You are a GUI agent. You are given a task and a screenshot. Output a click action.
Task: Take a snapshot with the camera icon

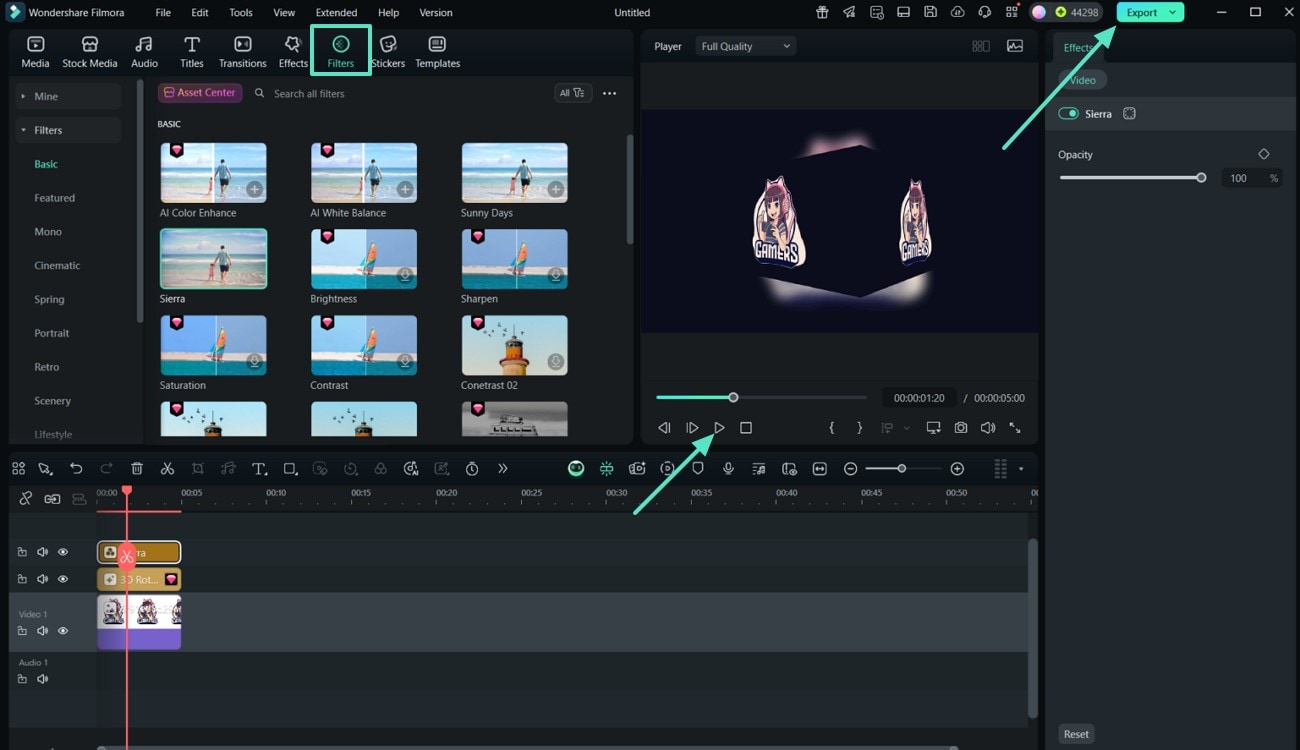click(961, 428)
